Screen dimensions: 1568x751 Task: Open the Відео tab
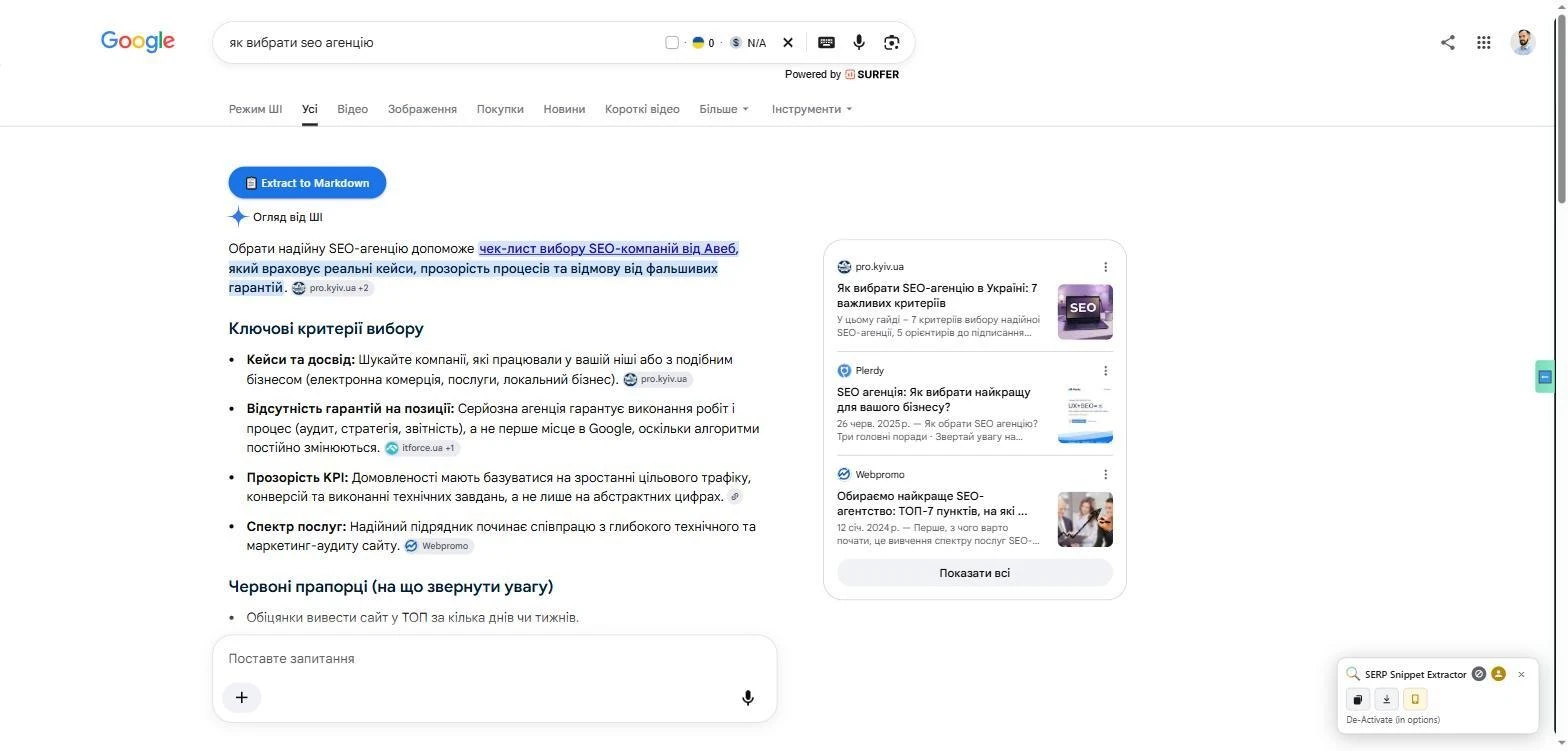(352, 109)
